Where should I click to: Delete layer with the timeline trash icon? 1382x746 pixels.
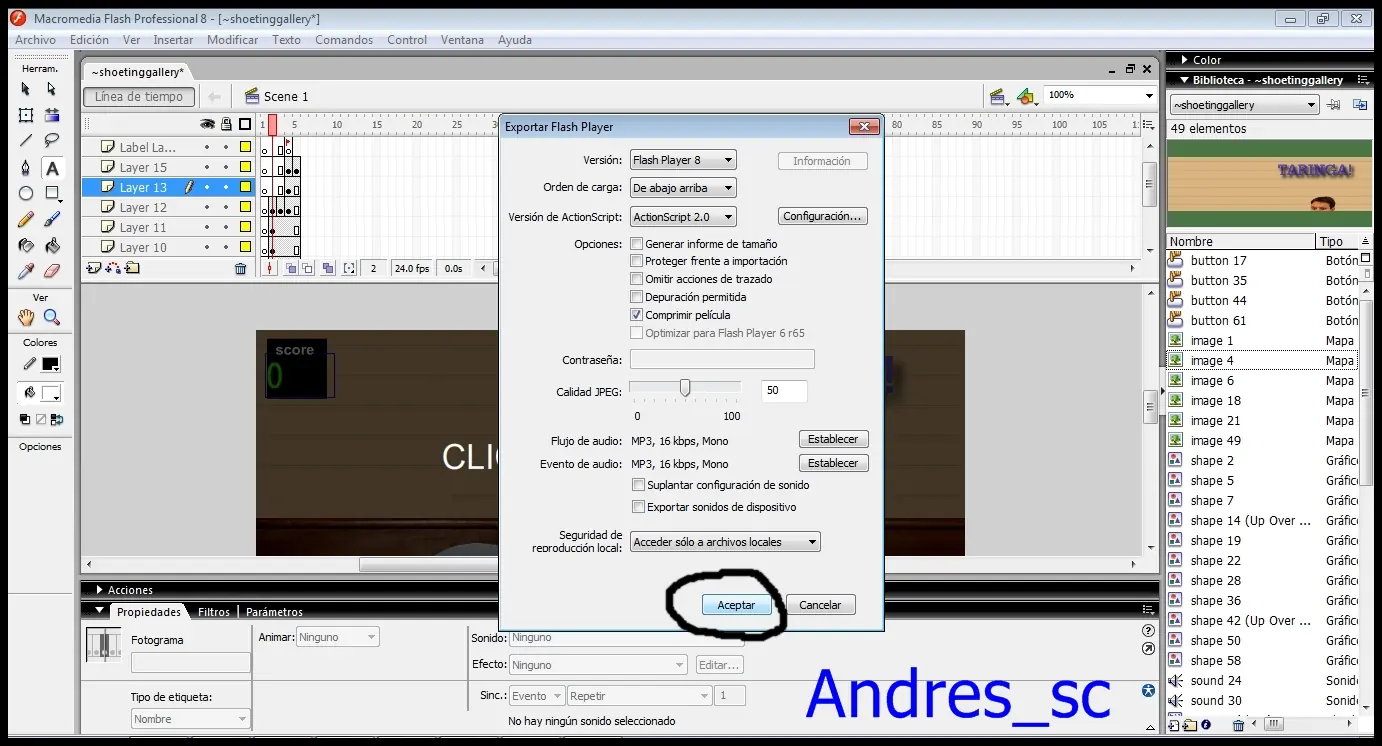240,268
